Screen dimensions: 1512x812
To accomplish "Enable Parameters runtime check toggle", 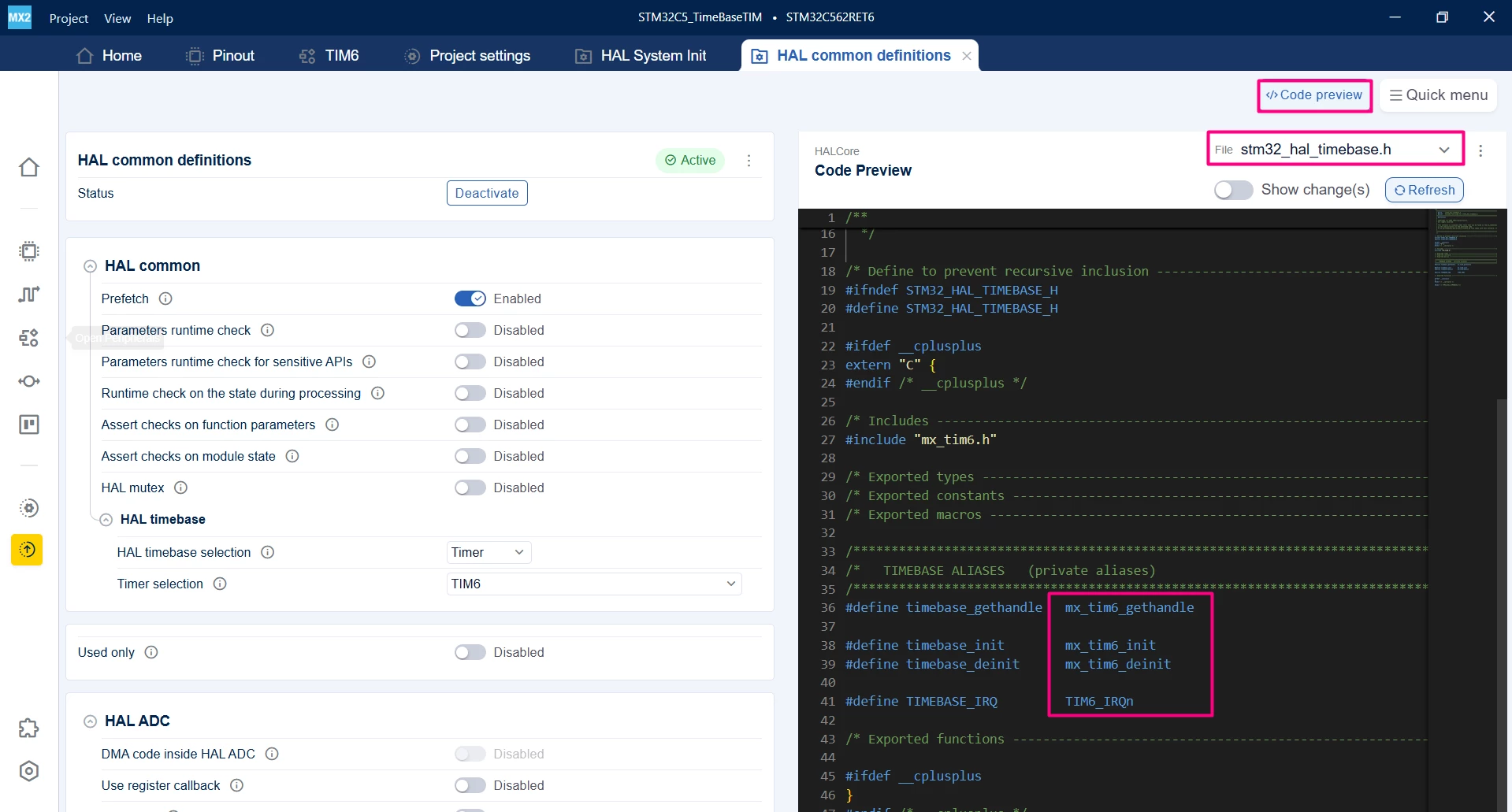I will (x=470, y=330).
